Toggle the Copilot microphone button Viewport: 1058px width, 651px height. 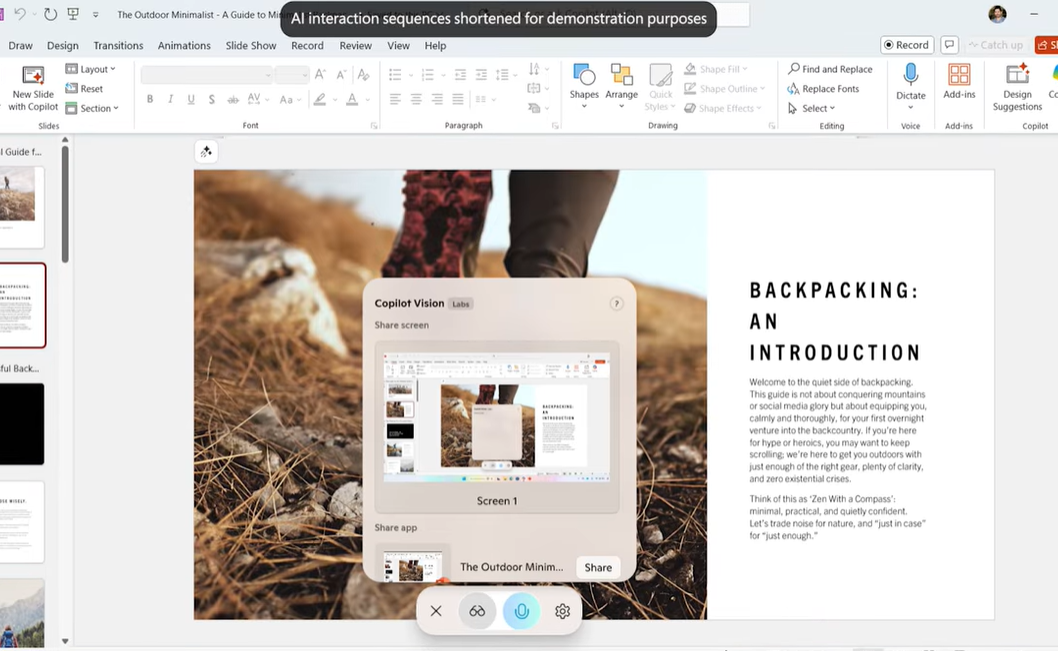pyautogui.click(x=521, y=611)
